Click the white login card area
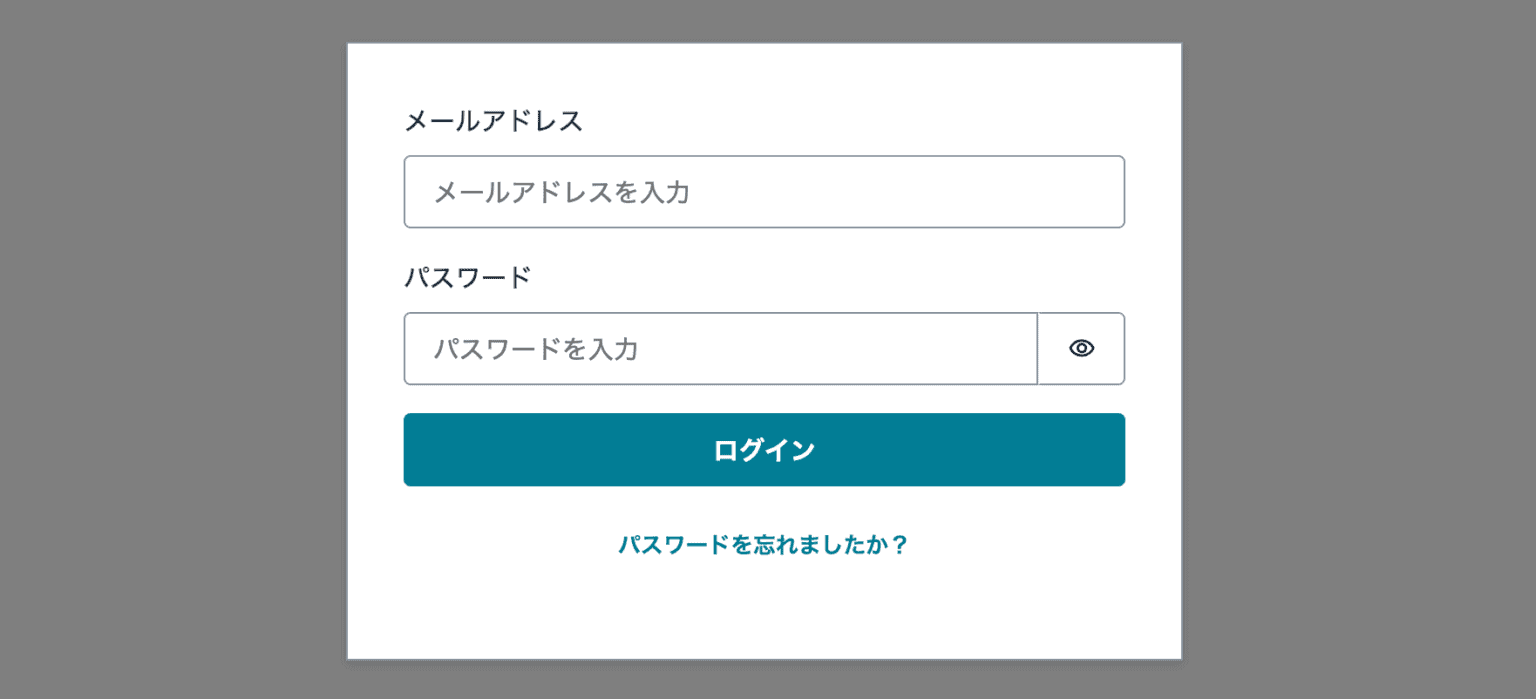The height and width of the screenshot is (699, 1536). coord(764,610)
